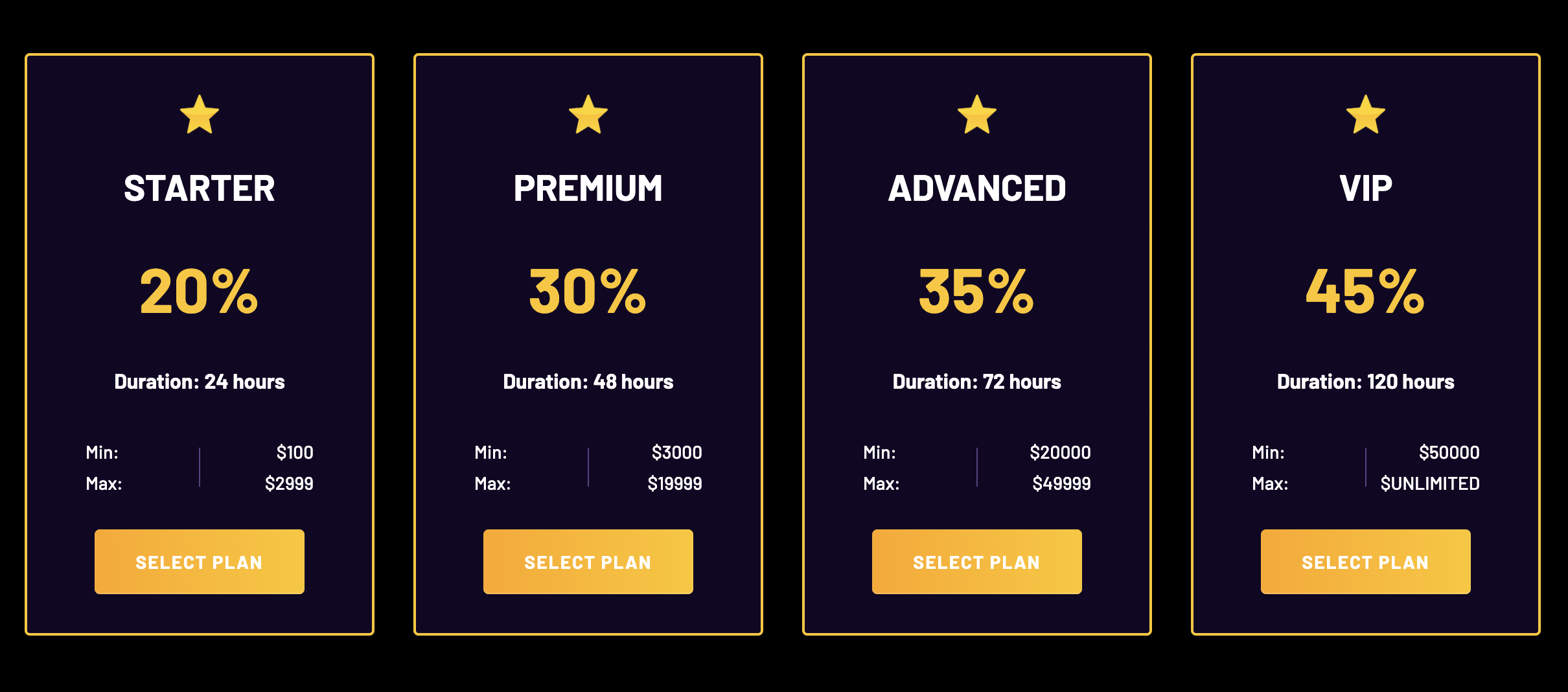The image size is (1568, 692).
Task: Select the Starter plan button
Action: [x=200, y=562]
